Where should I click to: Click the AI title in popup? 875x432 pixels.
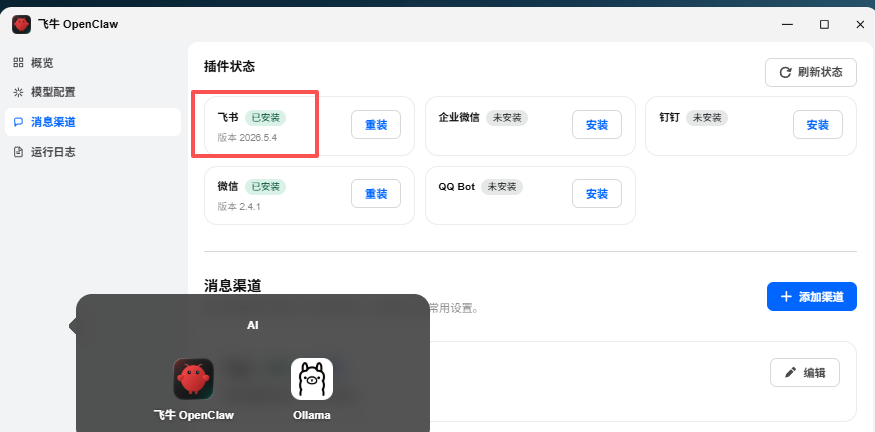(x=253, y=325)
